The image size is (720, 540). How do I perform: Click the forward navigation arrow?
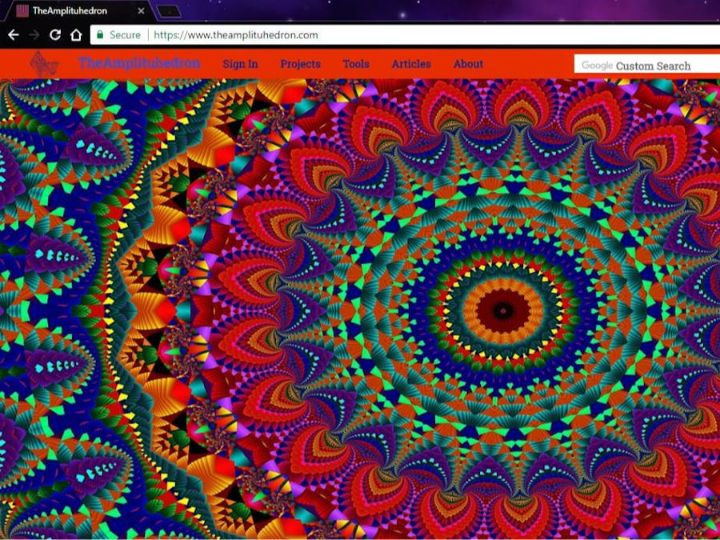coord(34,35)
